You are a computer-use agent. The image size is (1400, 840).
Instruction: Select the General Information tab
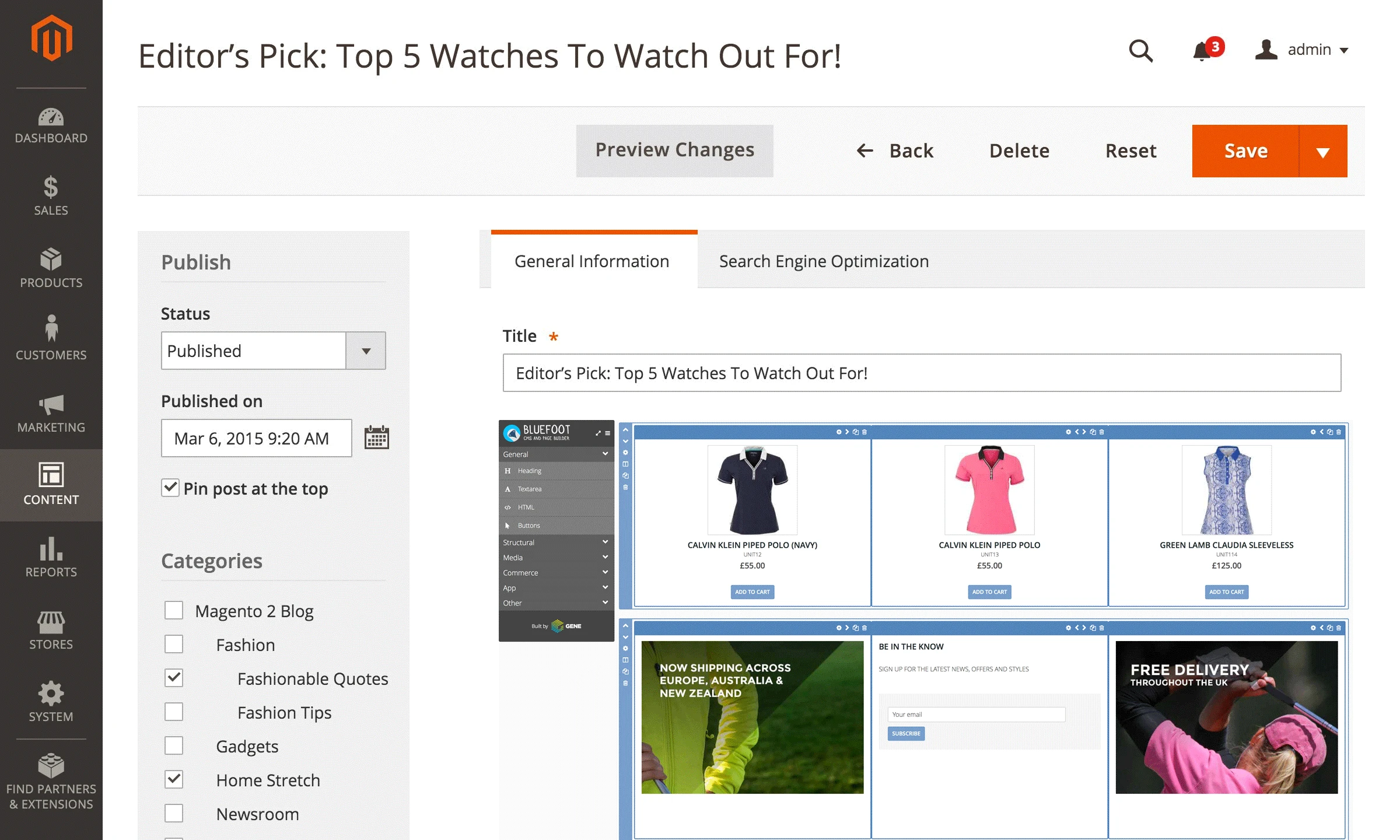coord(591,261)
